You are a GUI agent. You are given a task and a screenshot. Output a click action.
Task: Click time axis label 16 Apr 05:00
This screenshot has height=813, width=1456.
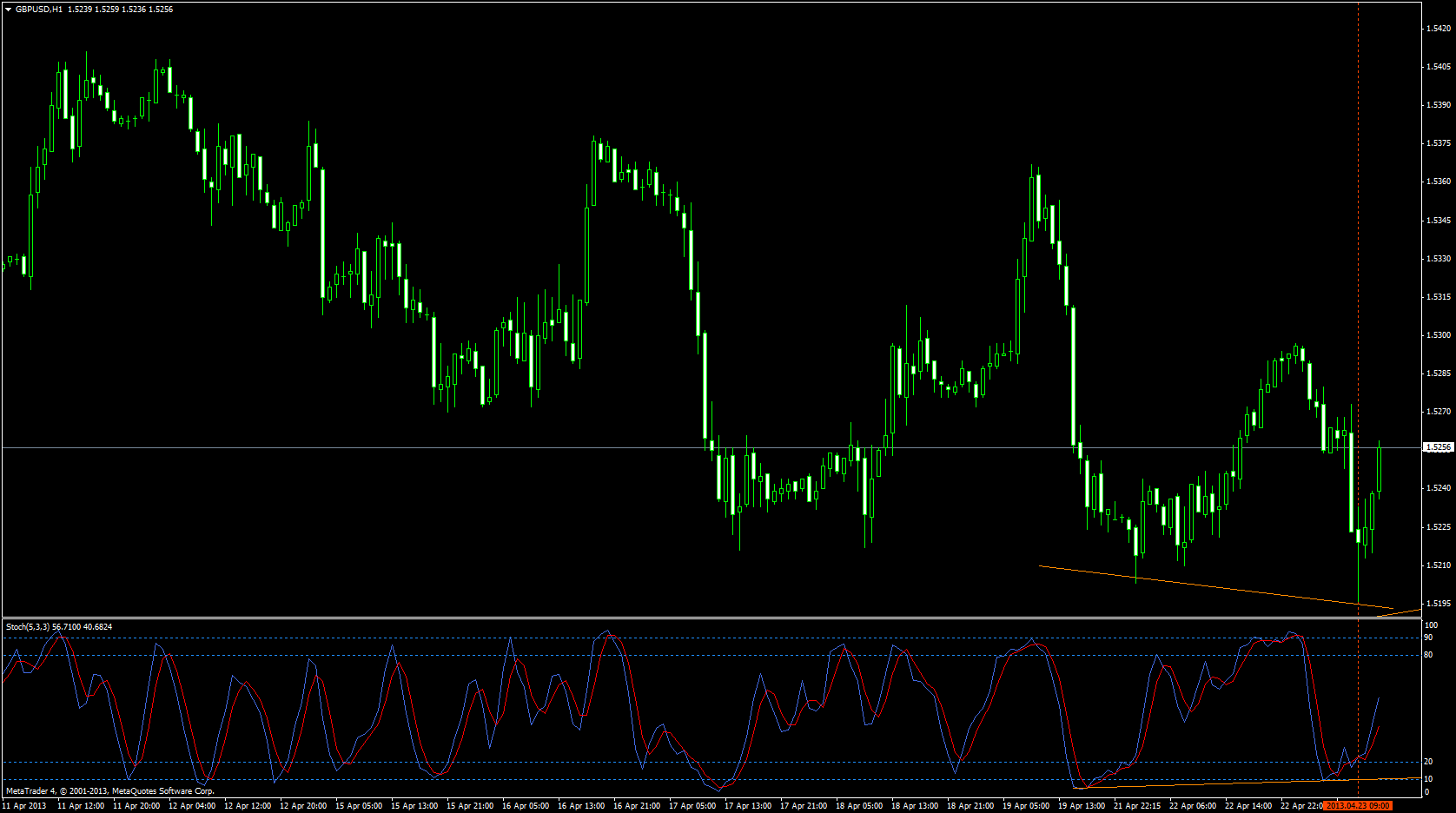point(526,806)
